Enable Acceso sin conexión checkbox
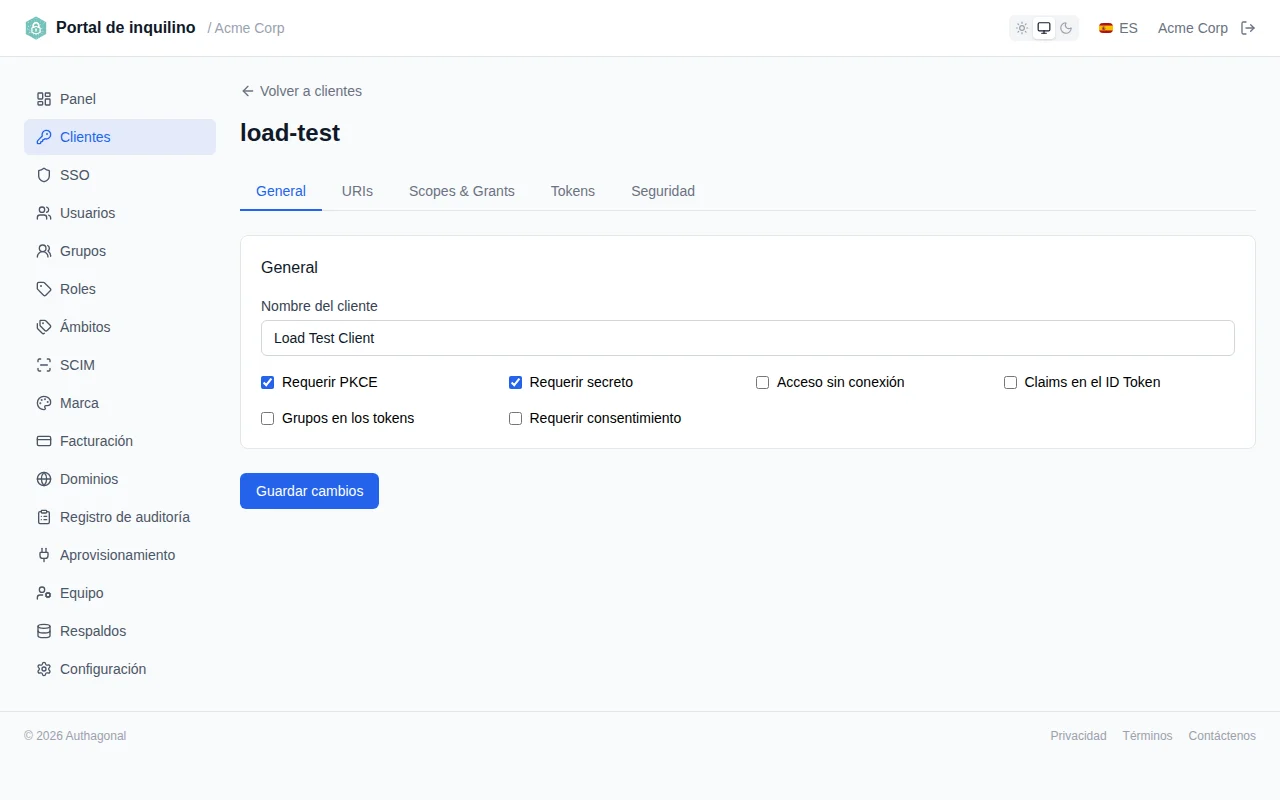The height and width of the screenshot is (800, 1280). tap(763, 382)
